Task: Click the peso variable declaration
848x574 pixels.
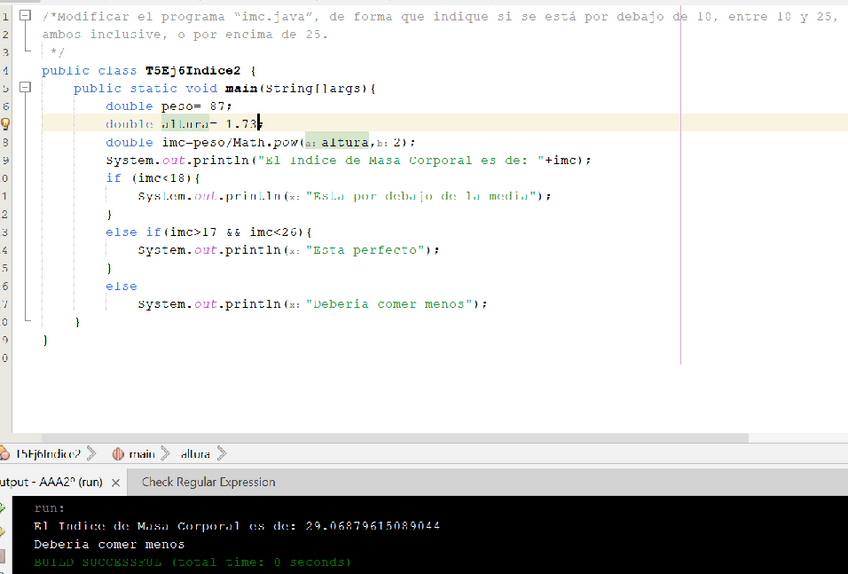Action: 180,106
